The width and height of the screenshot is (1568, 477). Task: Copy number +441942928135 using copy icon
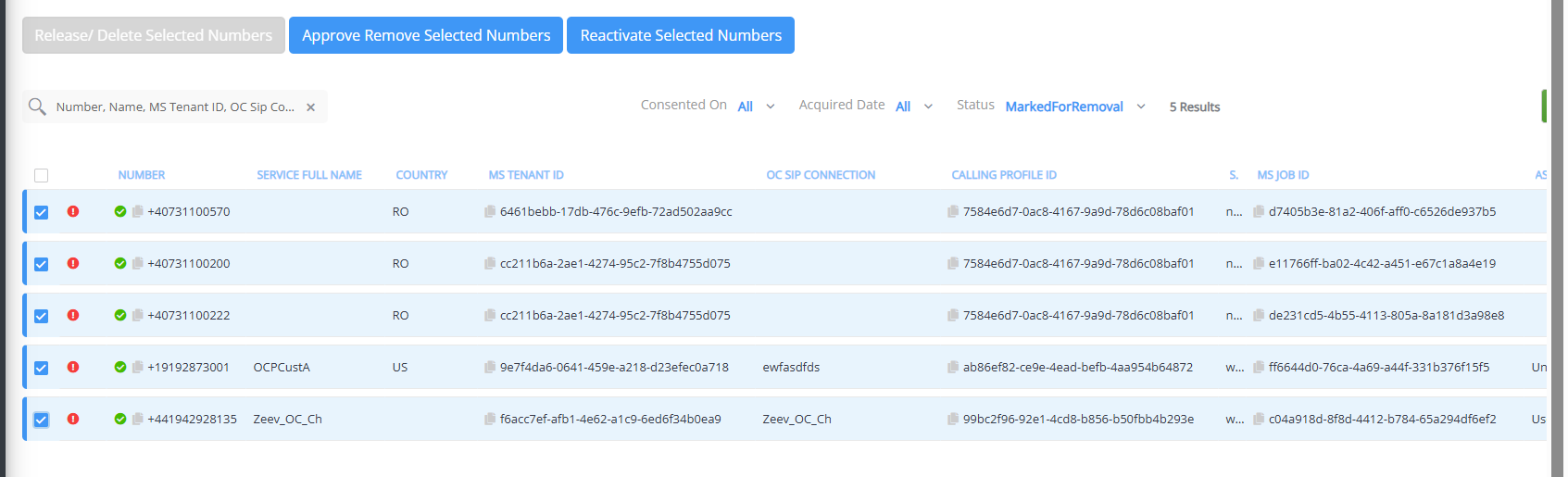click(137, 419)
